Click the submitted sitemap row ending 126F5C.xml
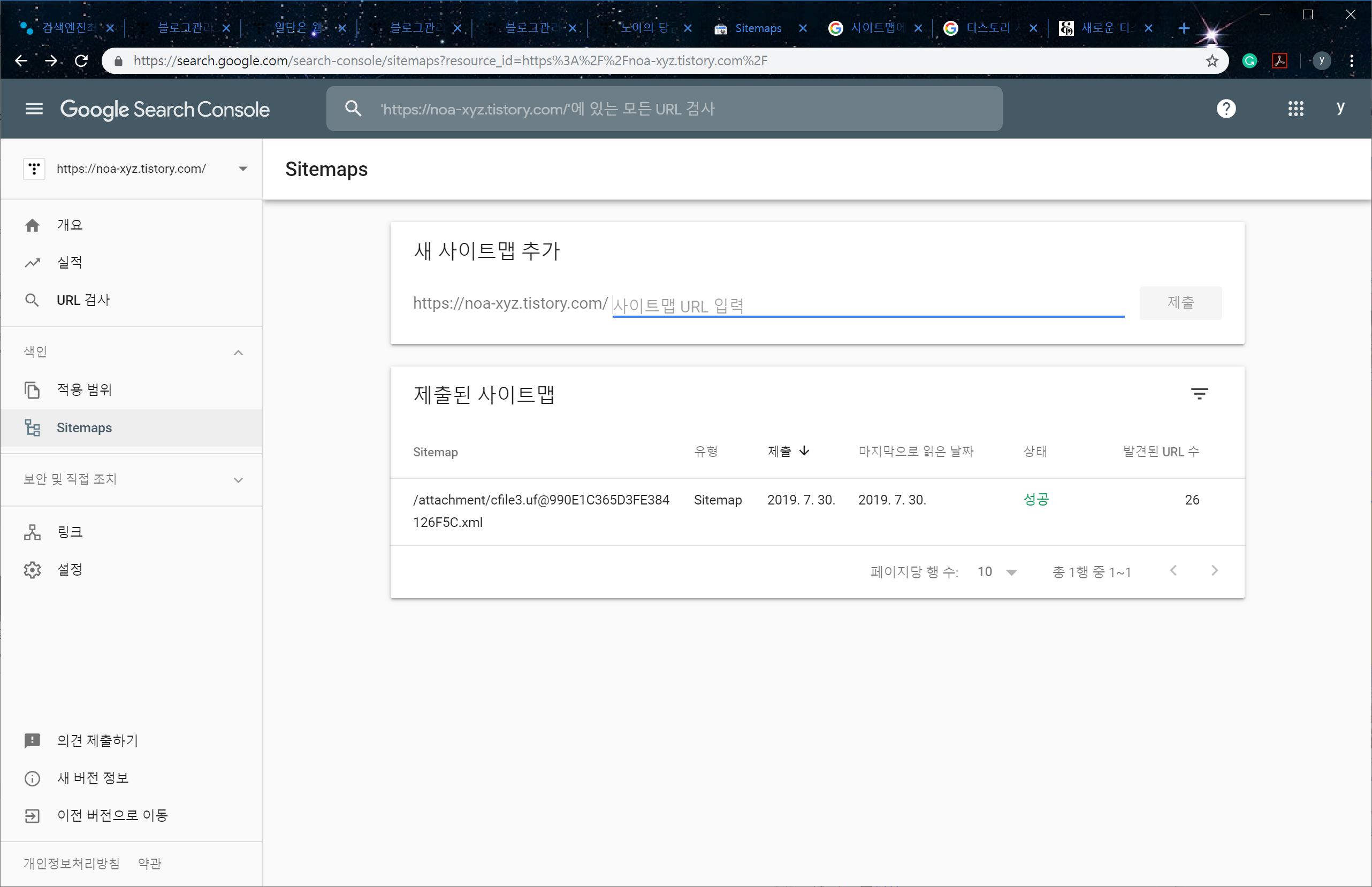Viewport: 1372px width, 887px height. [x=817, y=511]
